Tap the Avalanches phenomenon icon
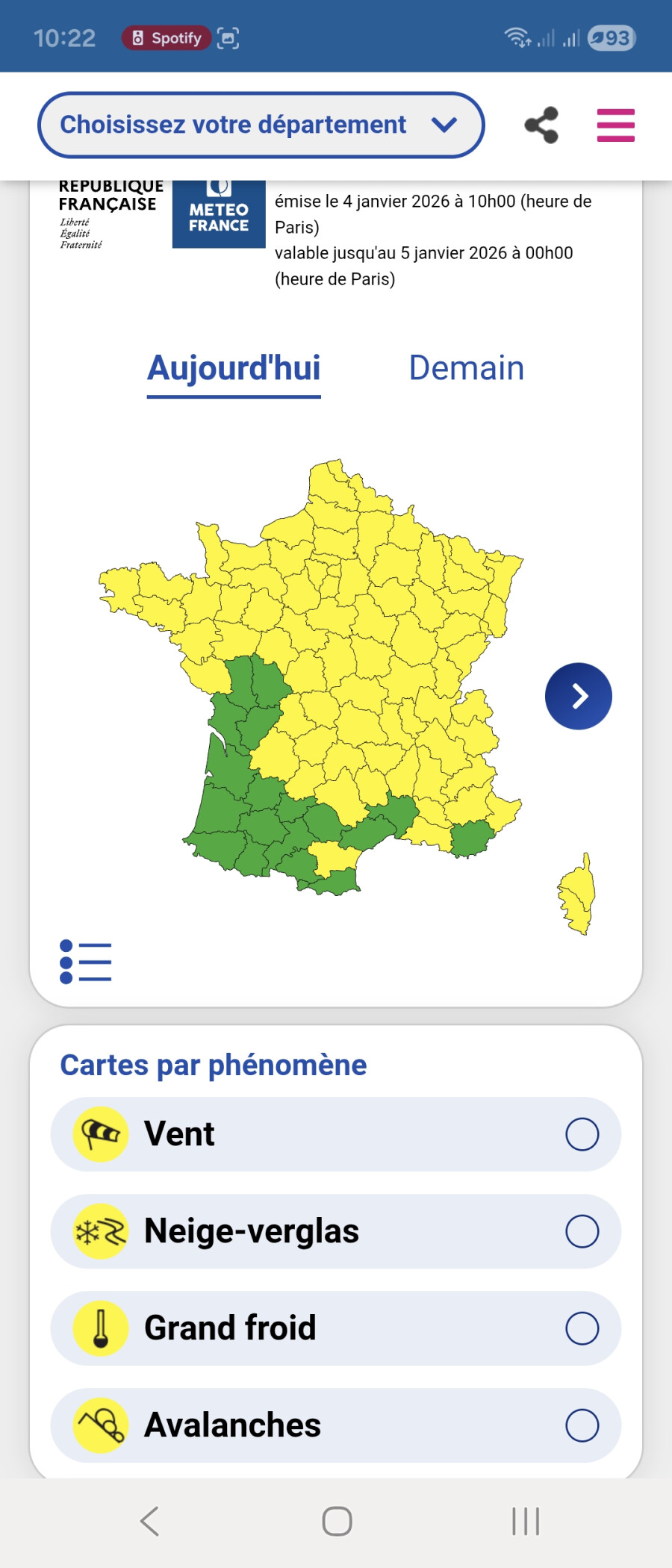 [x=101, y=1425]
